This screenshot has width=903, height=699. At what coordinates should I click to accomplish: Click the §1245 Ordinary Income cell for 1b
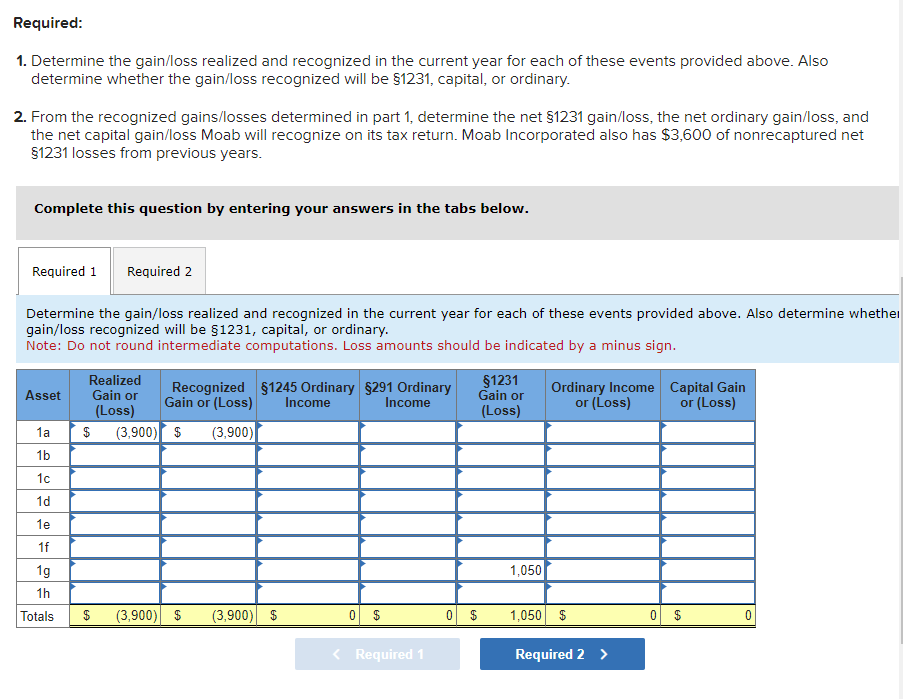coord(308,455)
